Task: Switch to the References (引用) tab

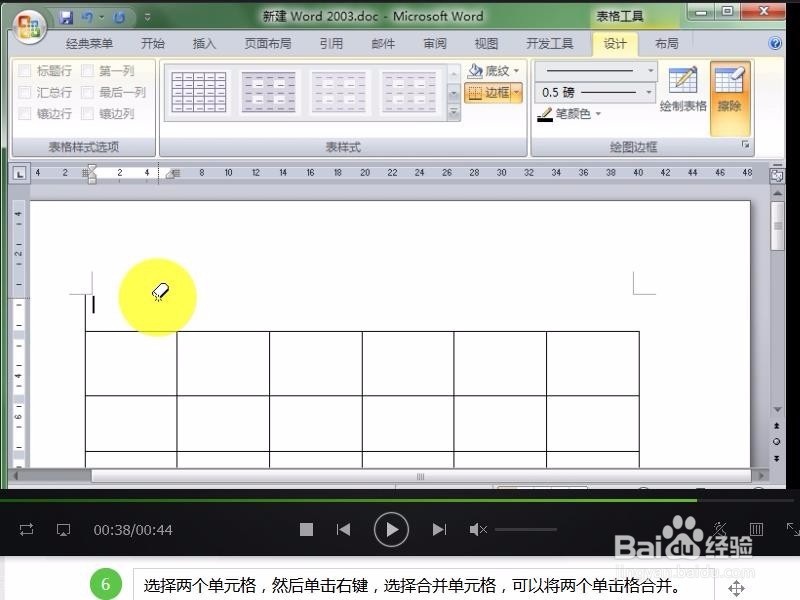Action: [x=331, y=44]
